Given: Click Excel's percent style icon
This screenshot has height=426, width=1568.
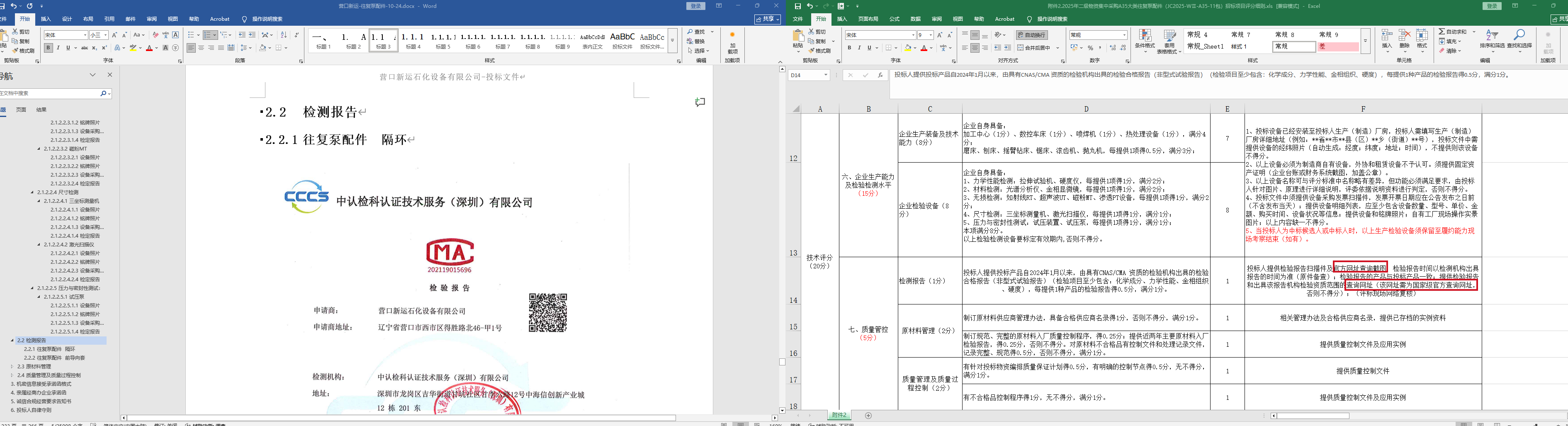Looking at the screenshot, I should coord(1090,47).
